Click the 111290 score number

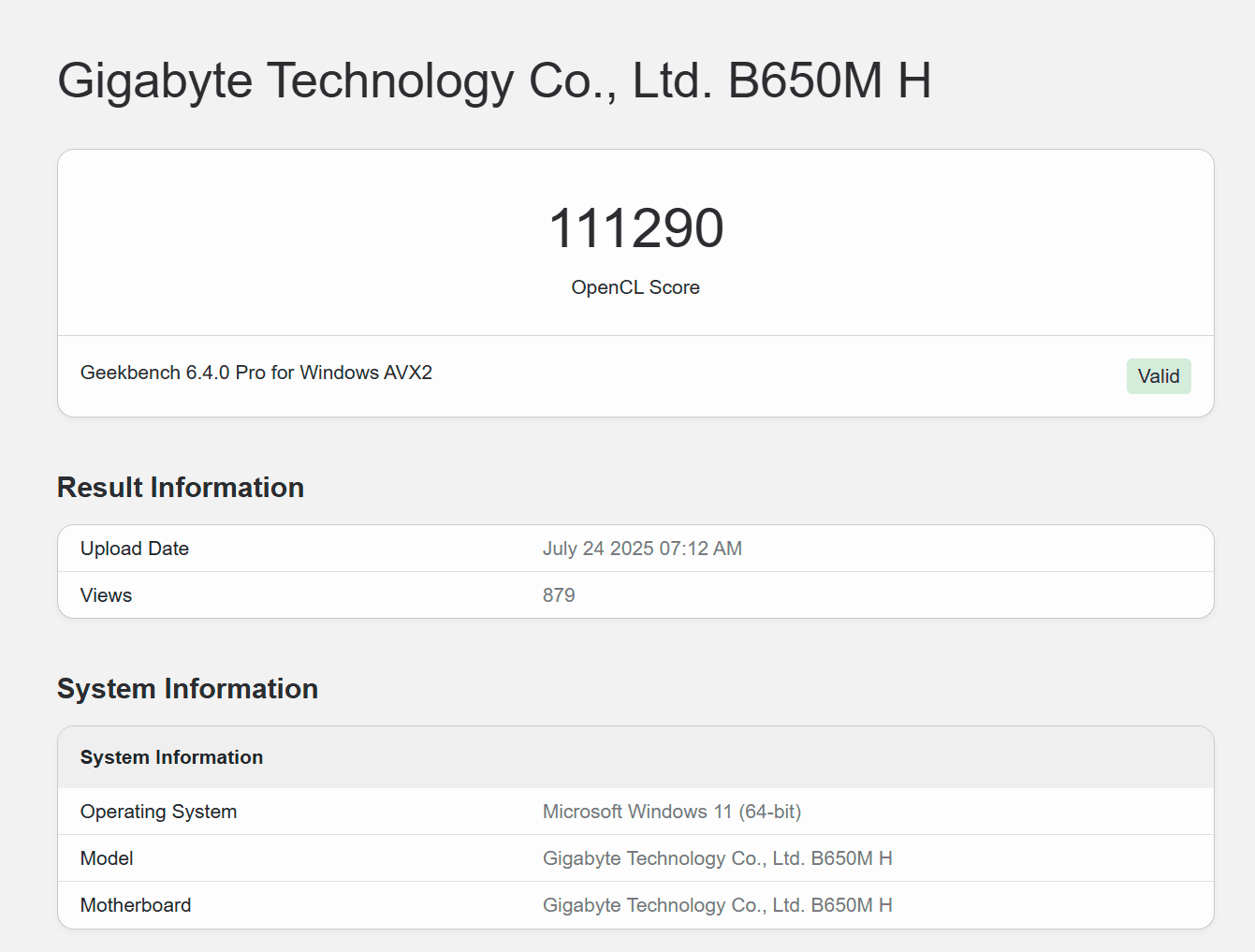pos(635,228)
